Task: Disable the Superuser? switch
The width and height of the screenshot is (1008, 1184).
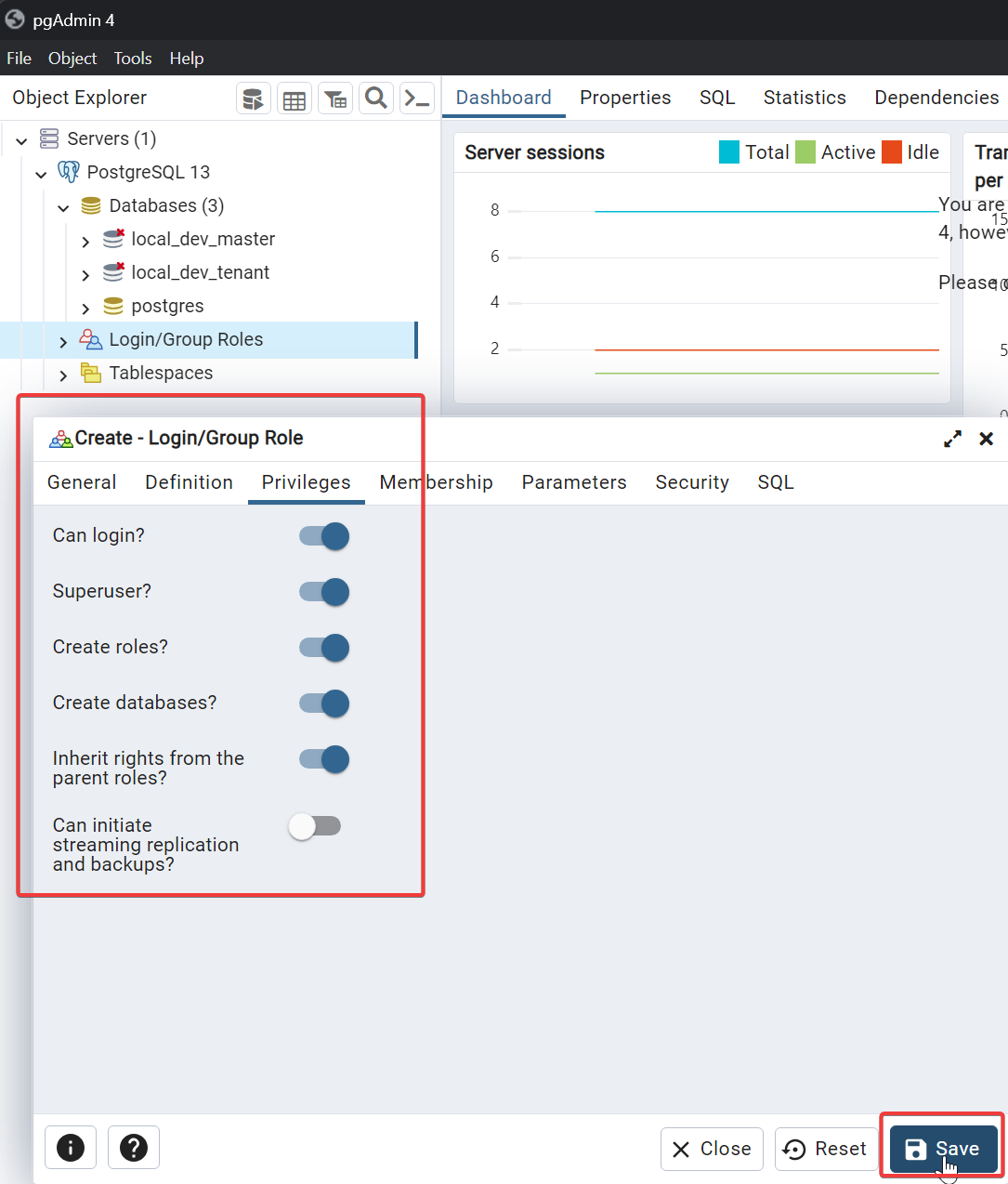Action: pos(324,592)
